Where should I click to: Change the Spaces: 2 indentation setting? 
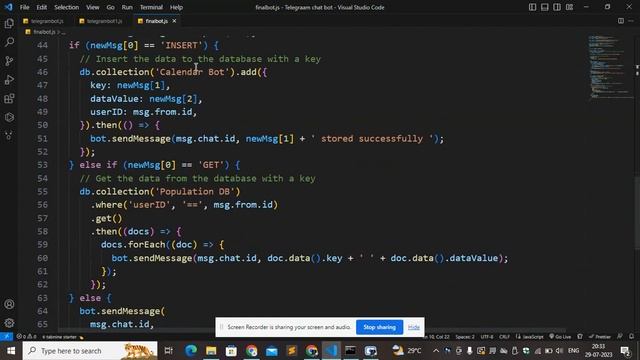point(465,337)
